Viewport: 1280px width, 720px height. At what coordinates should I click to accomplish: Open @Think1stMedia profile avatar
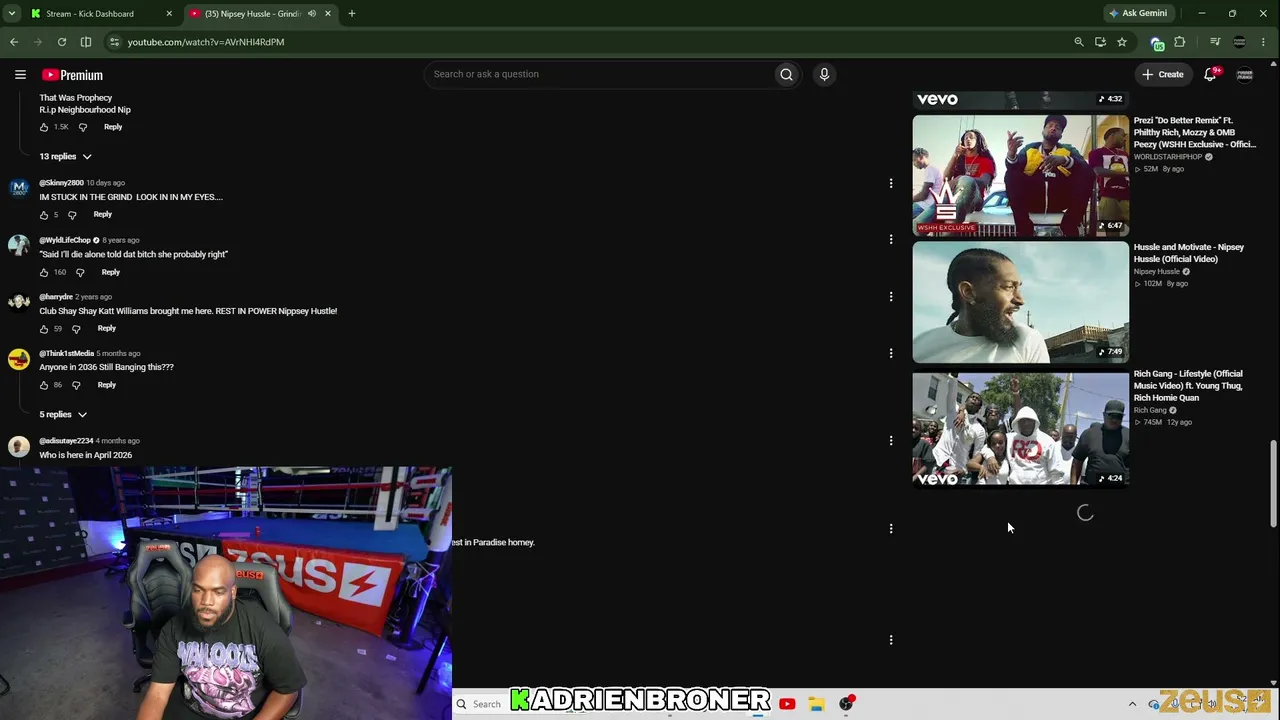pos(19,359)
